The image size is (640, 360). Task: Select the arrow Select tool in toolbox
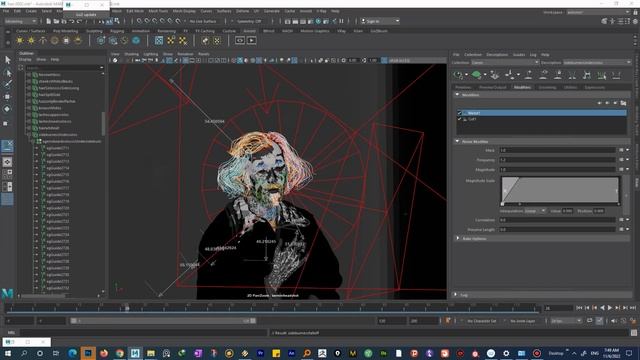click(x=8, y=60)
